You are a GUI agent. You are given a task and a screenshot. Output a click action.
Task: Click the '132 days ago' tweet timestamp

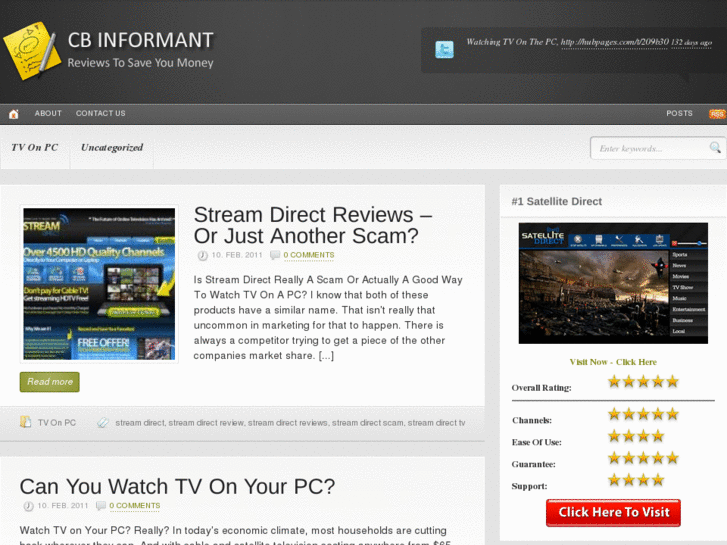point(691,43)
